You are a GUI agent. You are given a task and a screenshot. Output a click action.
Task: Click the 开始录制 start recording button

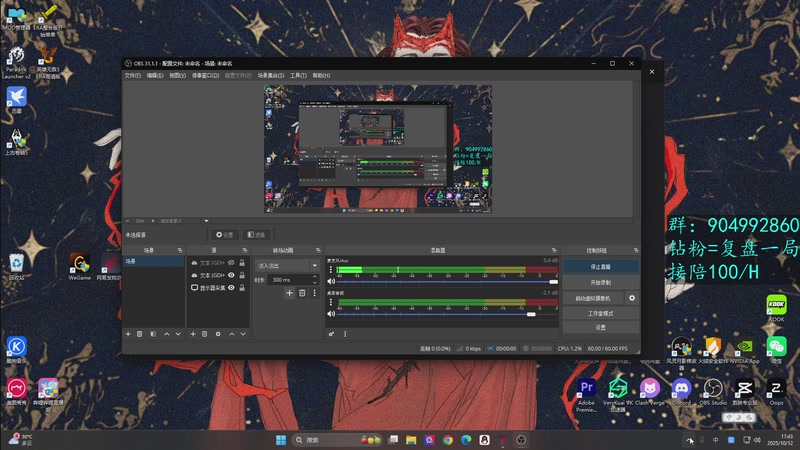600,283
